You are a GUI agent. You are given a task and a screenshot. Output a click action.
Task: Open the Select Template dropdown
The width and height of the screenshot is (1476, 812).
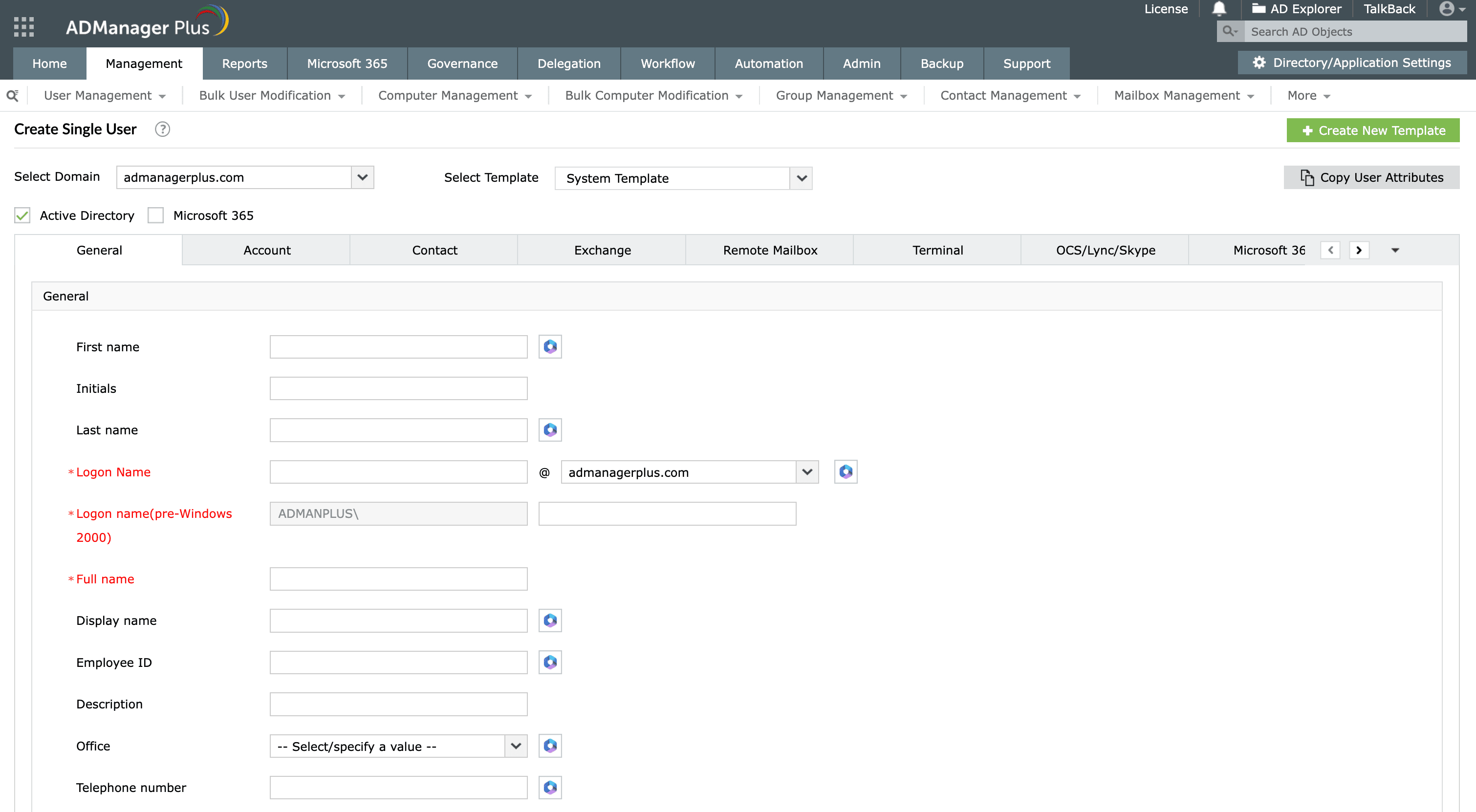[x=684, y=179]
